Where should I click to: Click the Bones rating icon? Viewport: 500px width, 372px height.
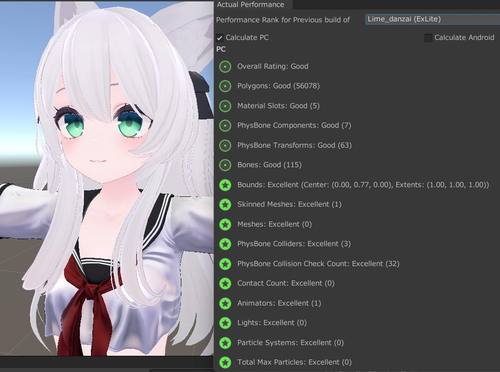[225, 165]
